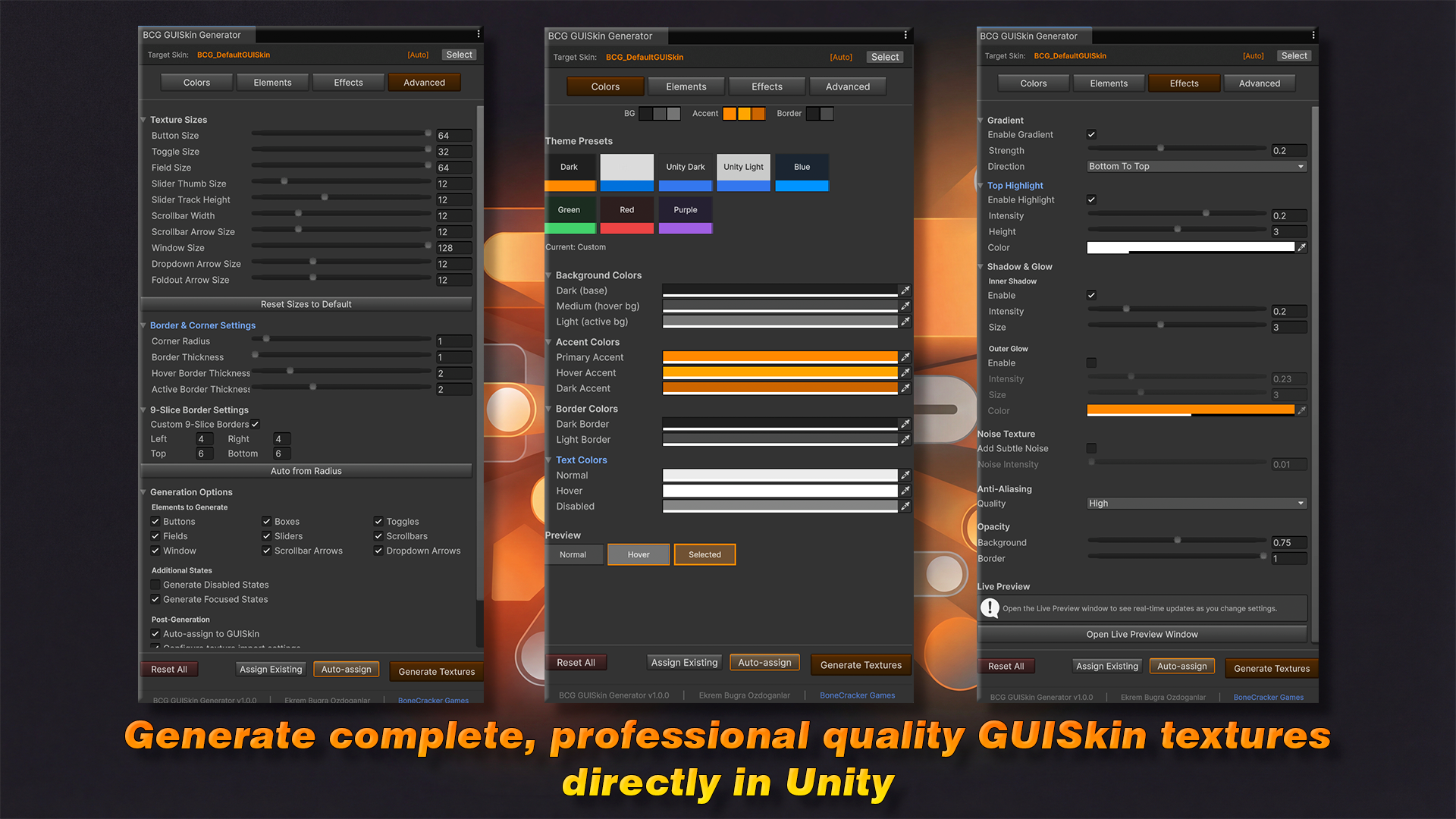
Task: Open Anti-Aliasing Quality dropdown
Action: (1196, 503)
